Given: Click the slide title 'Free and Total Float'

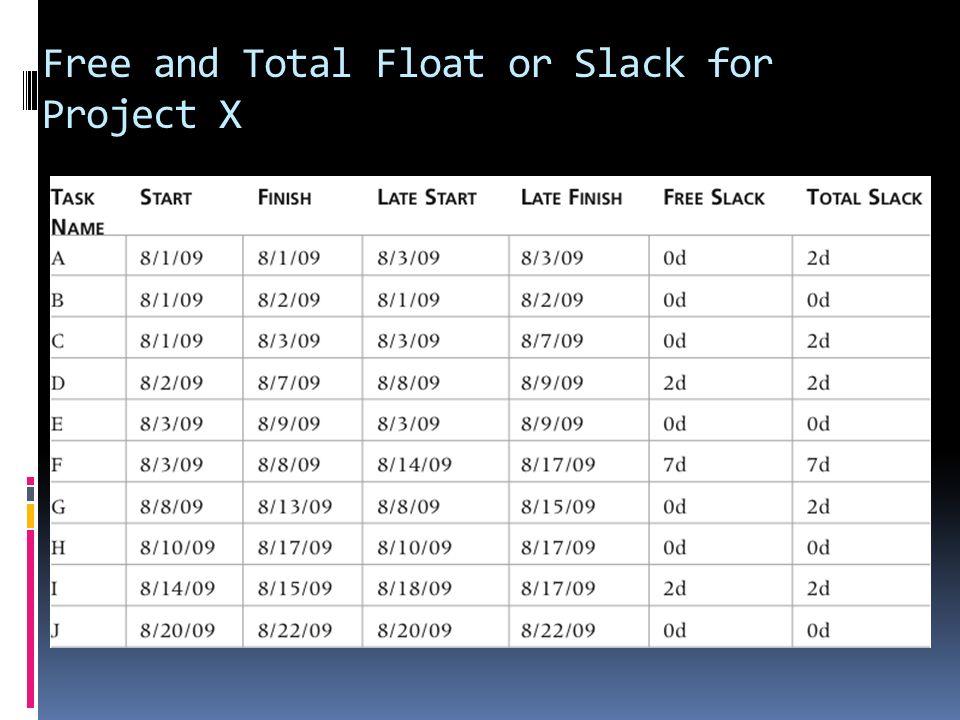Looking at the screenshot, I should coord(264,64).
